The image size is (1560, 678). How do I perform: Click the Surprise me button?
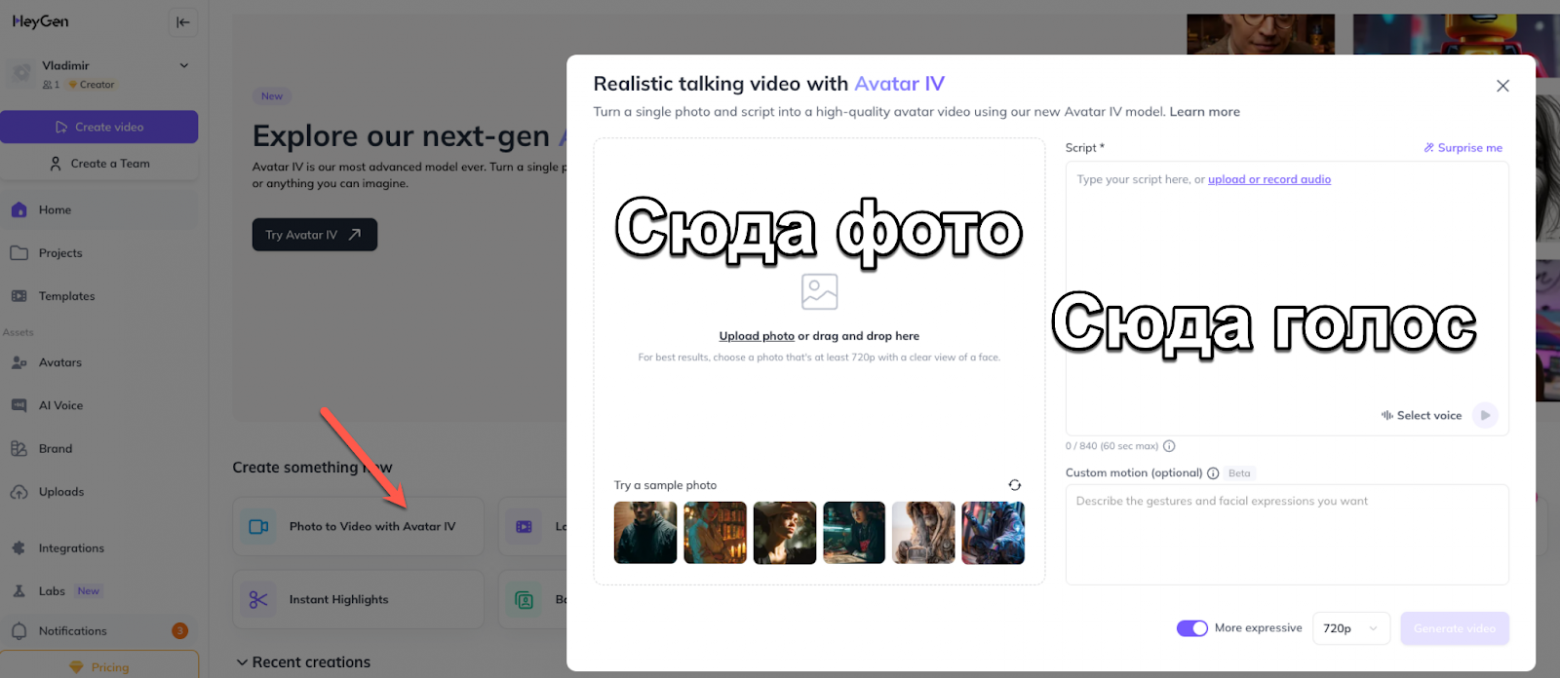(x=1463, y=148)
